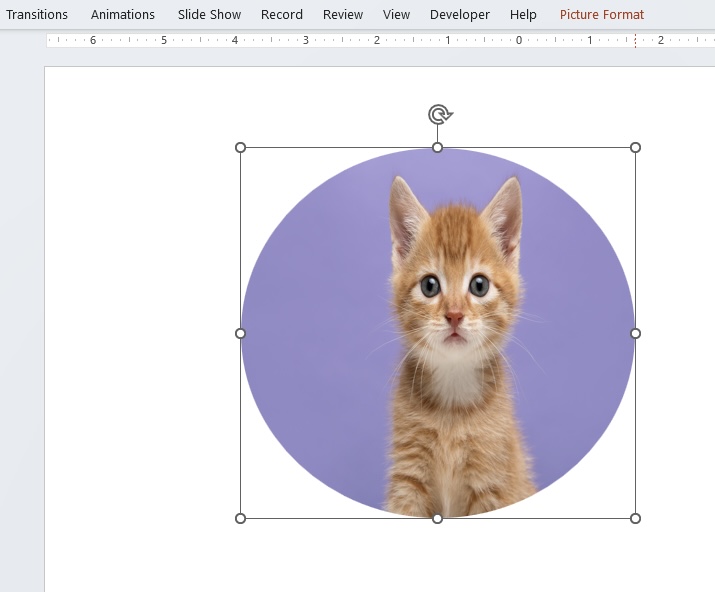Click the bottom-right corner sizing handle

(635, 519)
